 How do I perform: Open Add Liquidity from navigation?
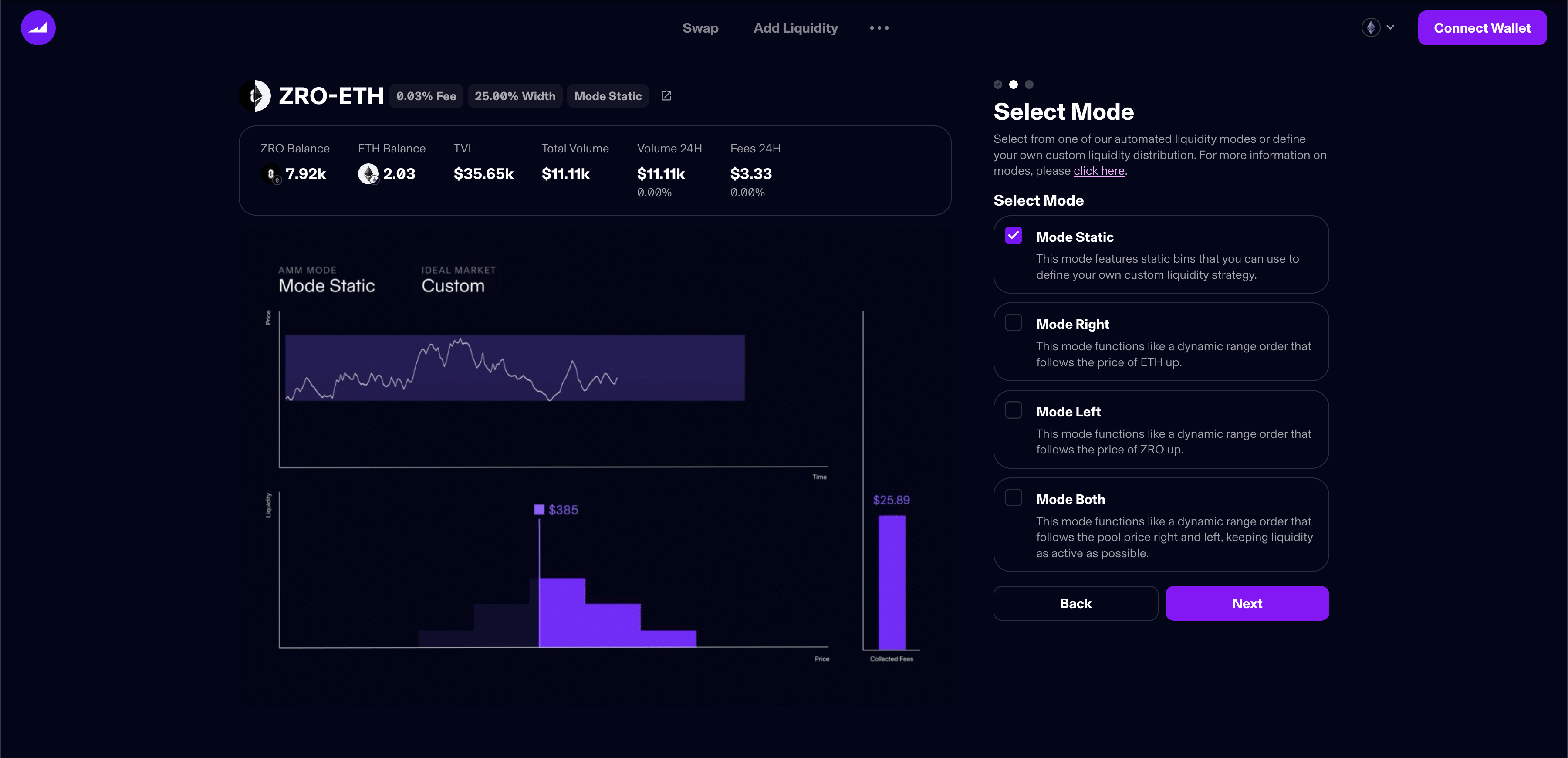coord(795,28)
